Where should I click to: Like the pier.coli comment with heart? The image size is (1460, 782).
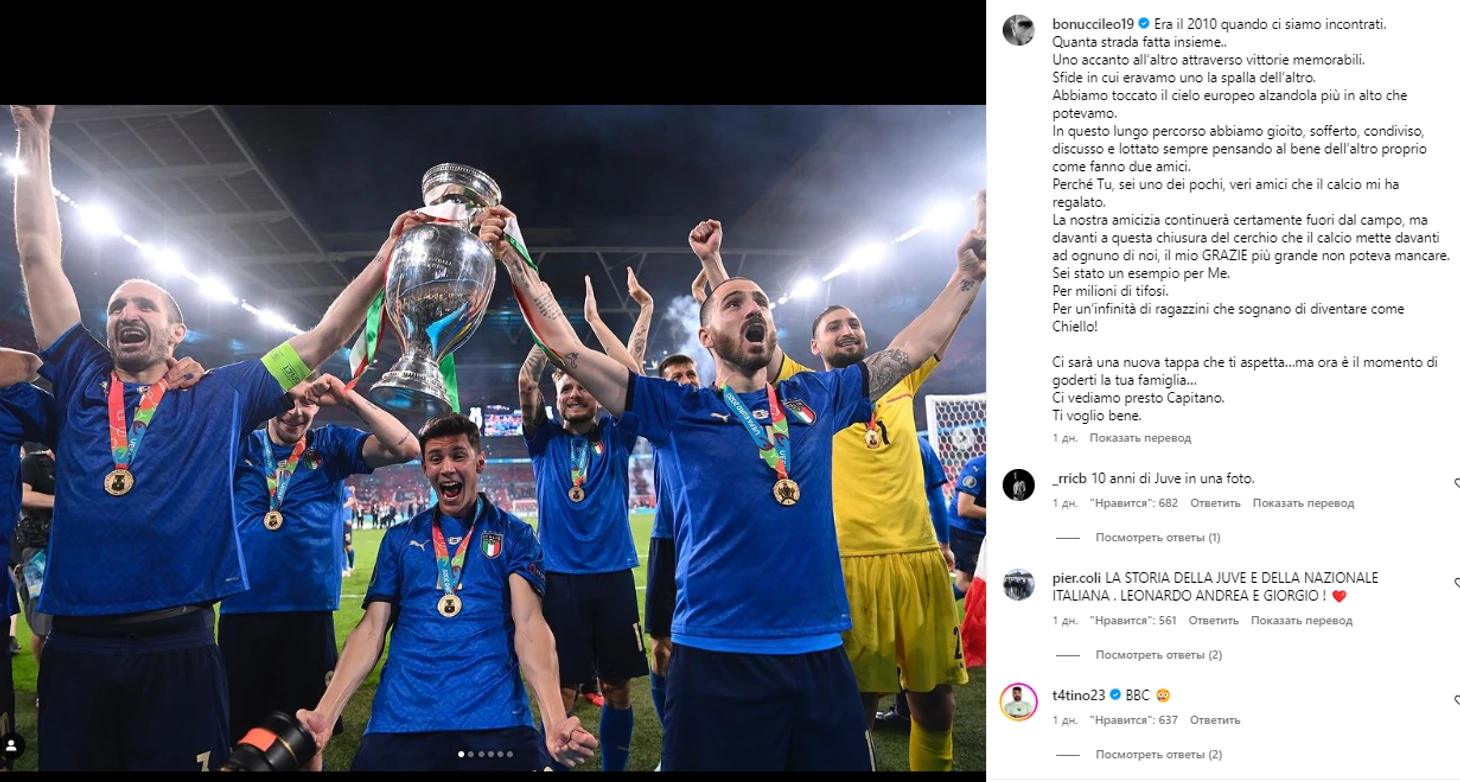point(1456,583)
